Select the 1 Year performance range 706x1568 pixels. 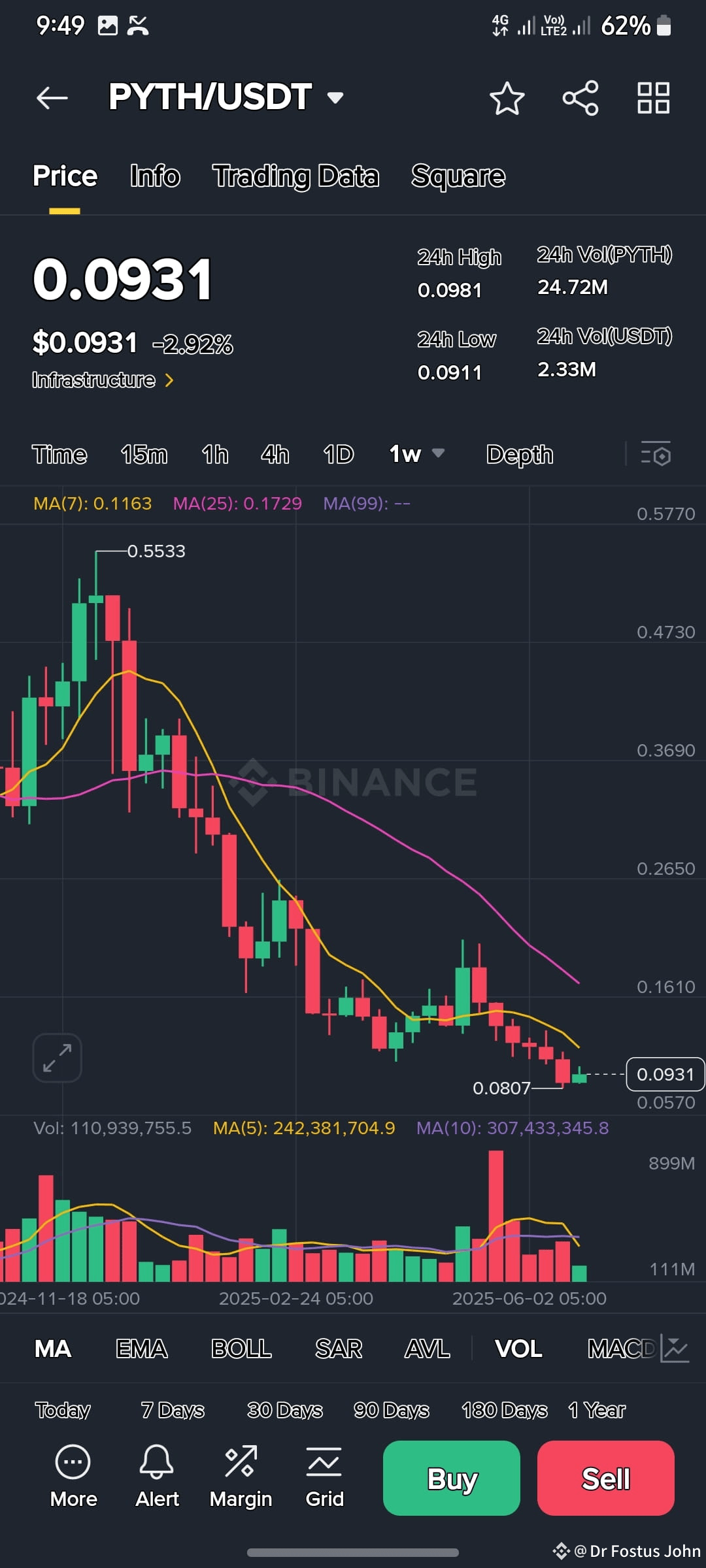point(597,1410)
